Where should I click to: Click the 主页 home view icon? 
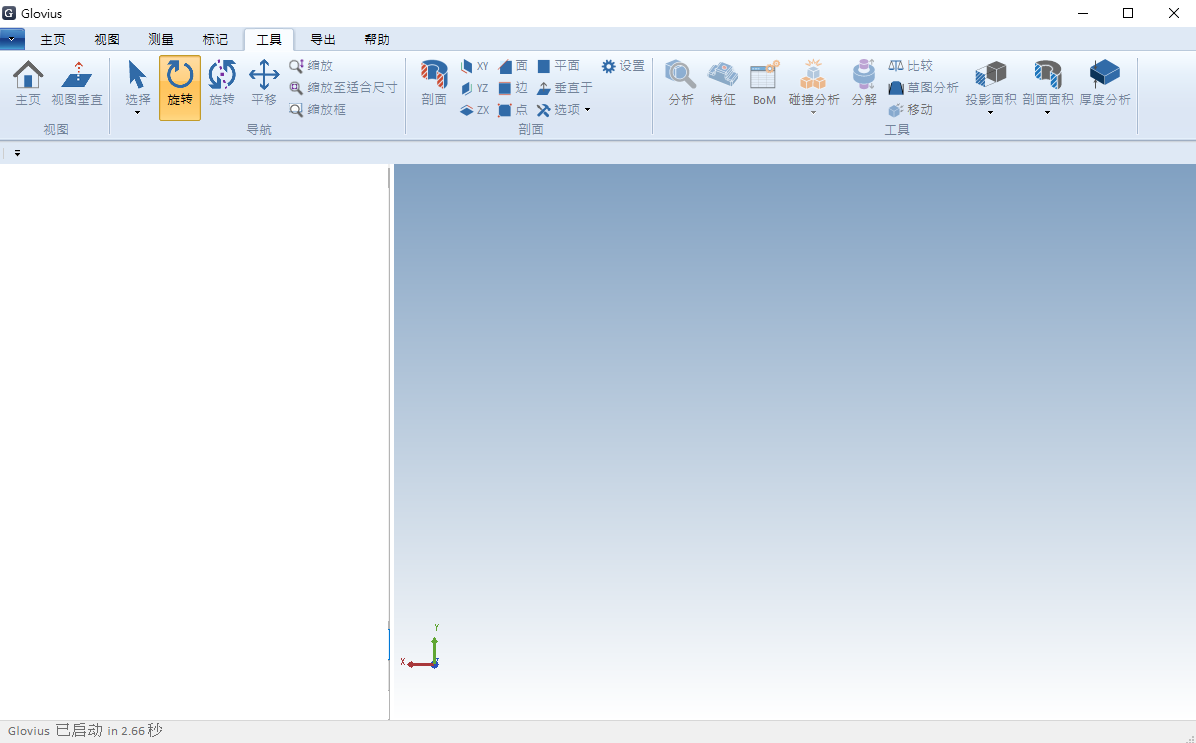pyautogui.click(x=28, y=76)
